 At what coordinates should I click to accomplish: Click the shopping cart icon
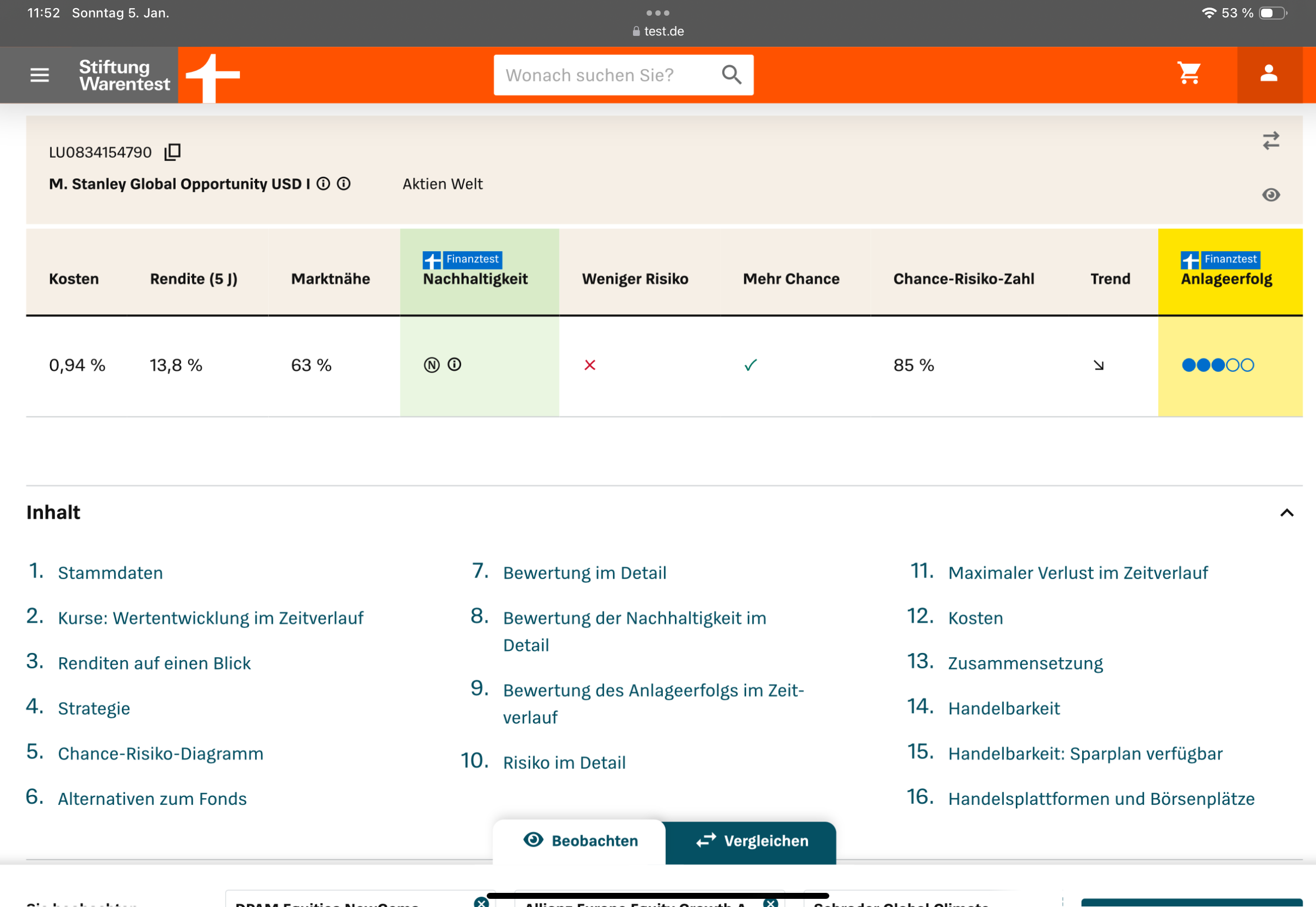pyautogui.click(x=1189, y=74)
